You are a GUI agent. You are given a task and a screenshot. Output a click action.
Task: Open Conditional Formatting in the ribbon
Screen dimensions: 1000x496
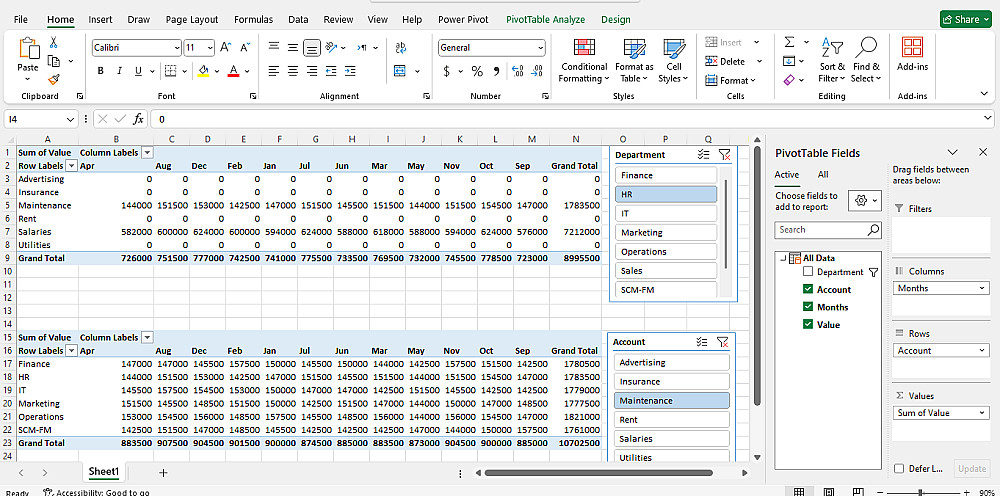point(583,60)
